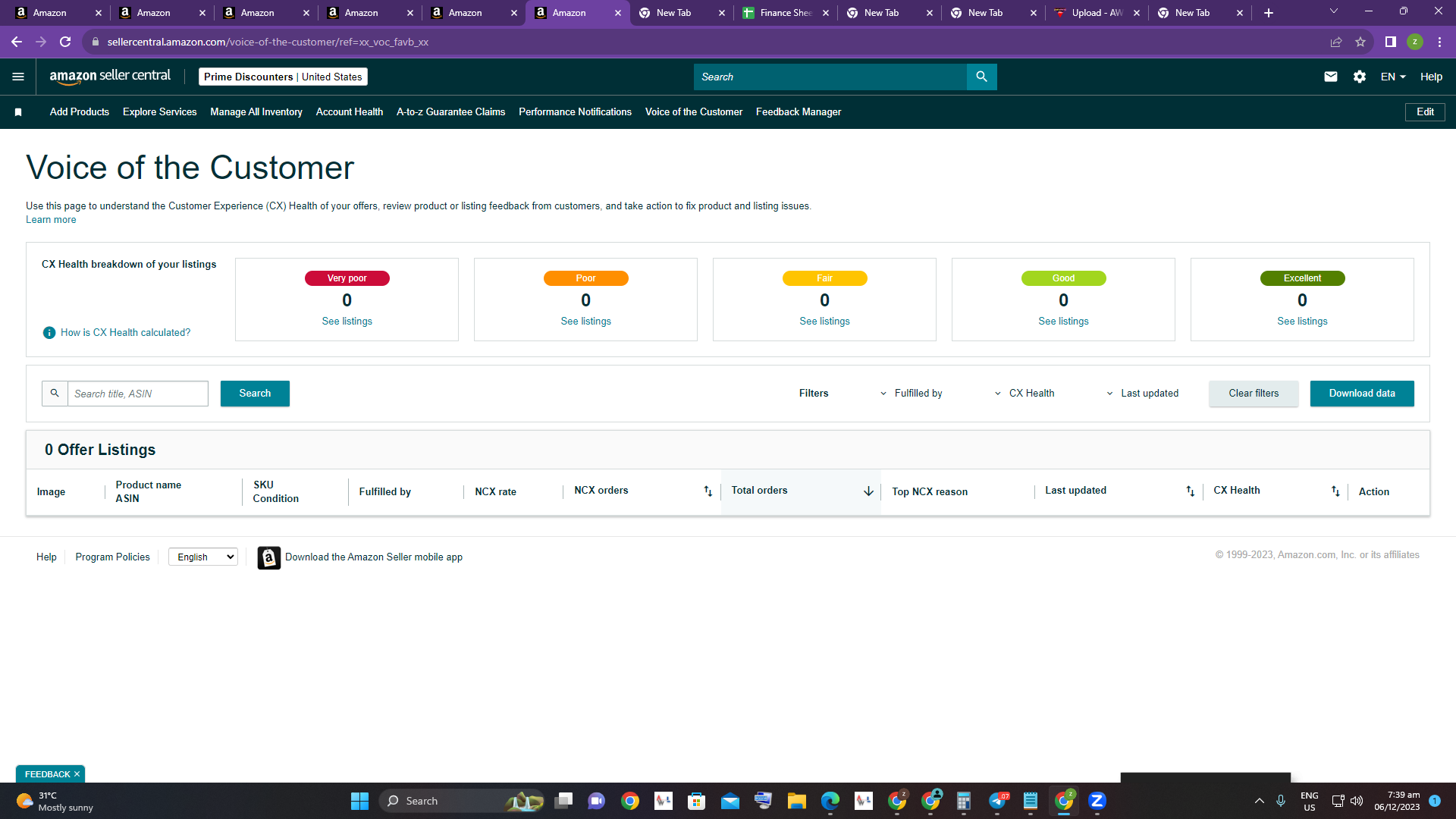The height and width of the screenshot is (819, 1456).
Task: Click the share page icon in address bar
Action: [1336, 42]
